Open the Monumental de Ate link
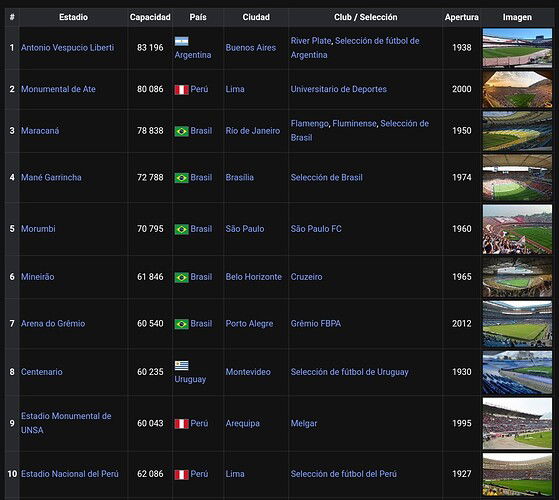This screenshot has width=559, height=500. 58,89
